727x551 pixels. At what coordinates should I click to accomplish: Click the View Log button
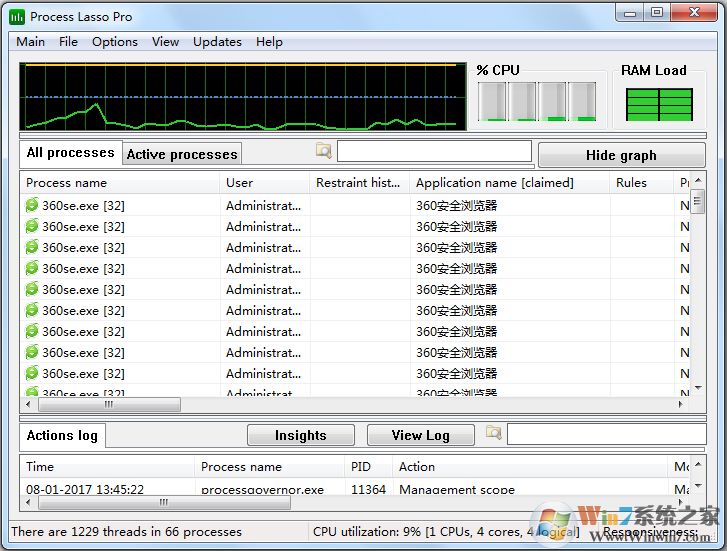420,435
